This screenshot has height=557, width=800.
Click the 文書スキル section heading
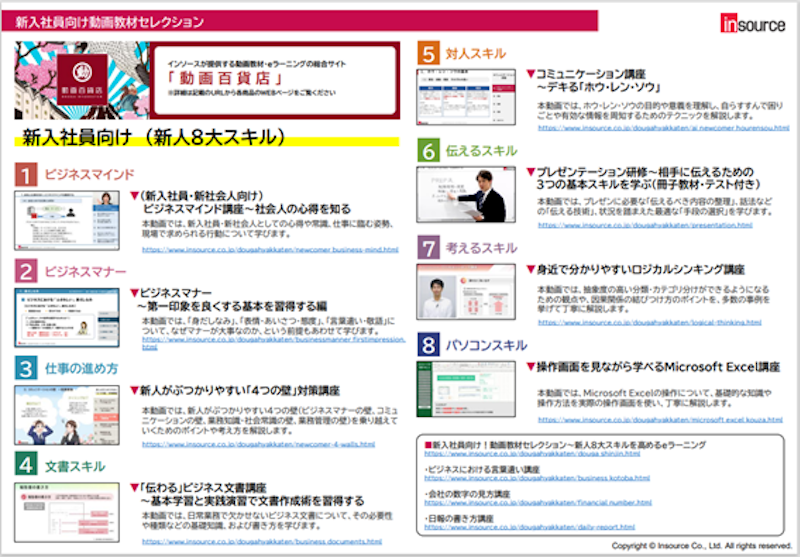click(x=75, y=466)
